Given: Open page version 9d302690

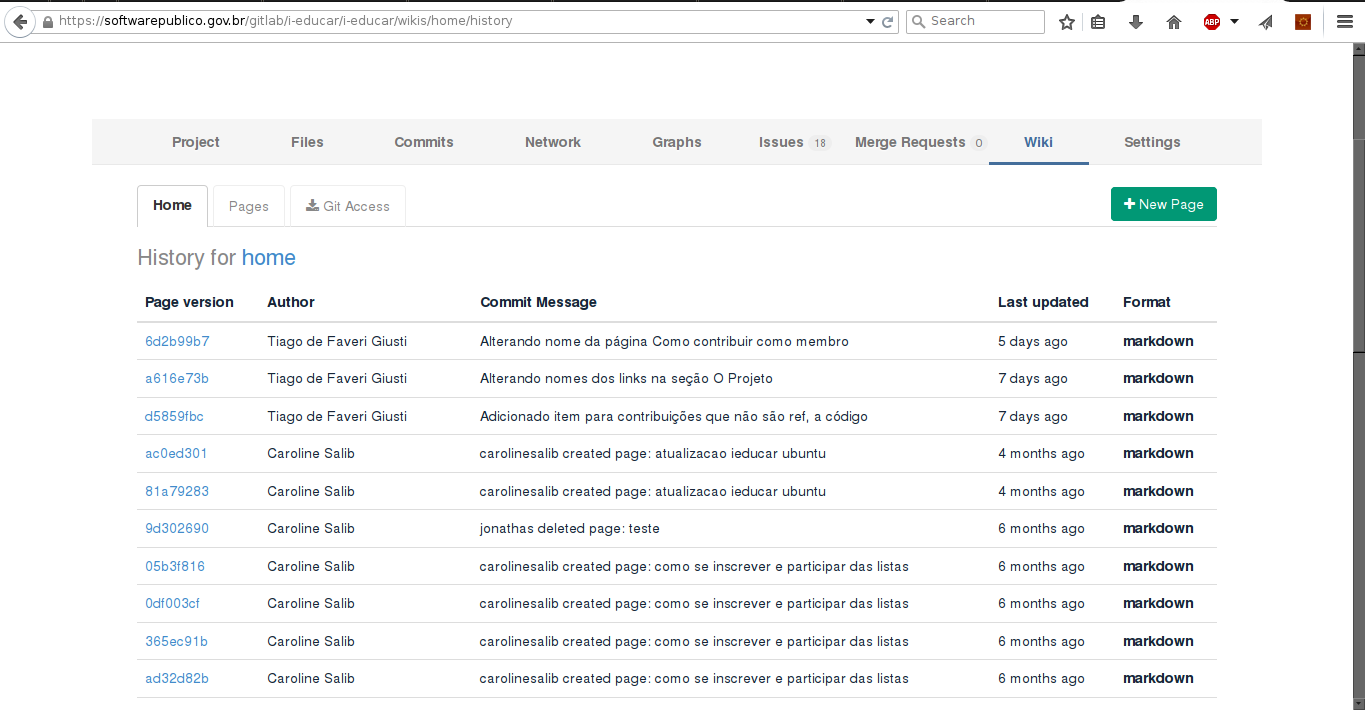Looking at the screenshot, I should 177,528.
